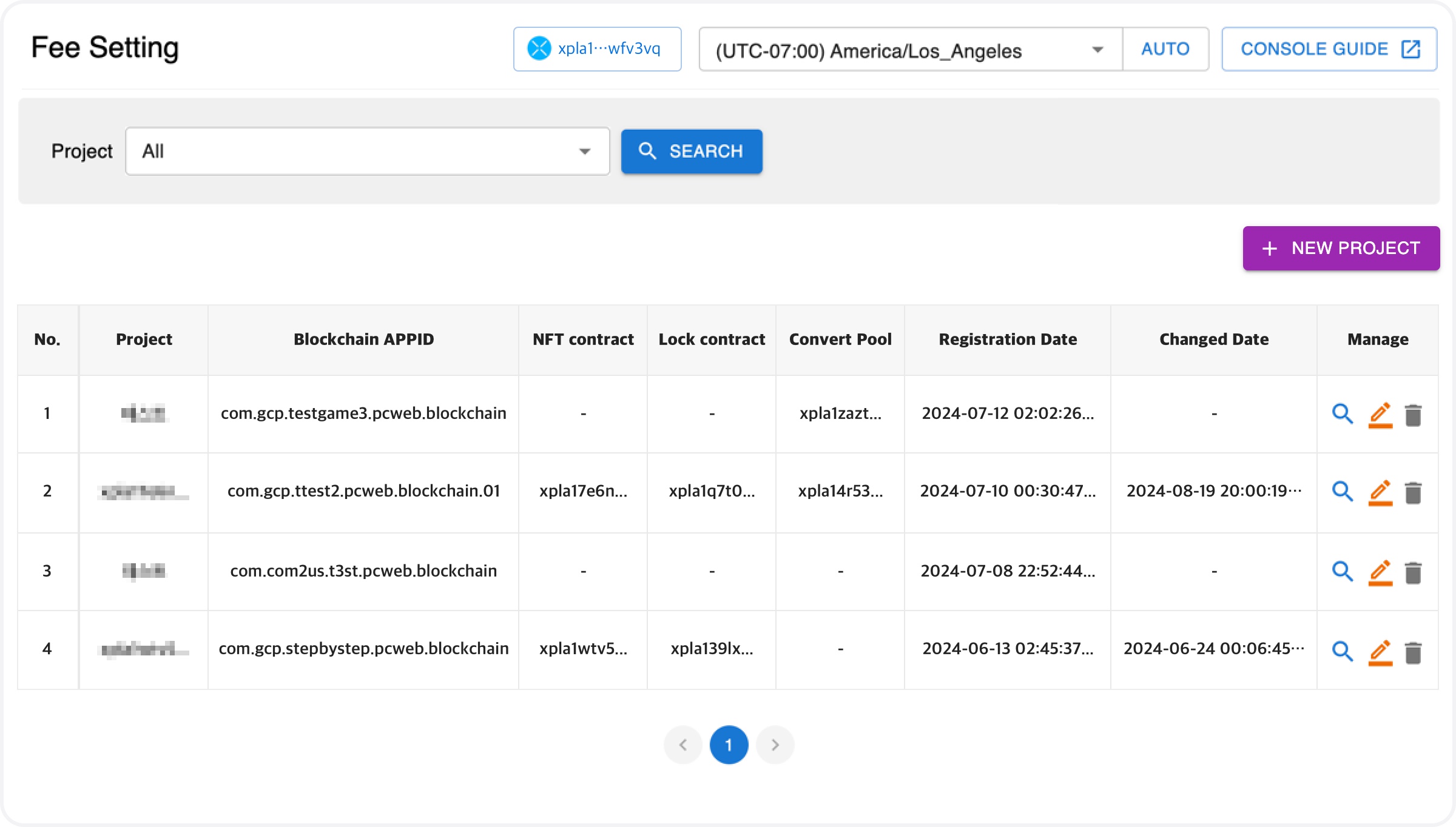Click the timezone dropdown arrow
This screenshot has height=827, width=1456.
coord(1097,50)
